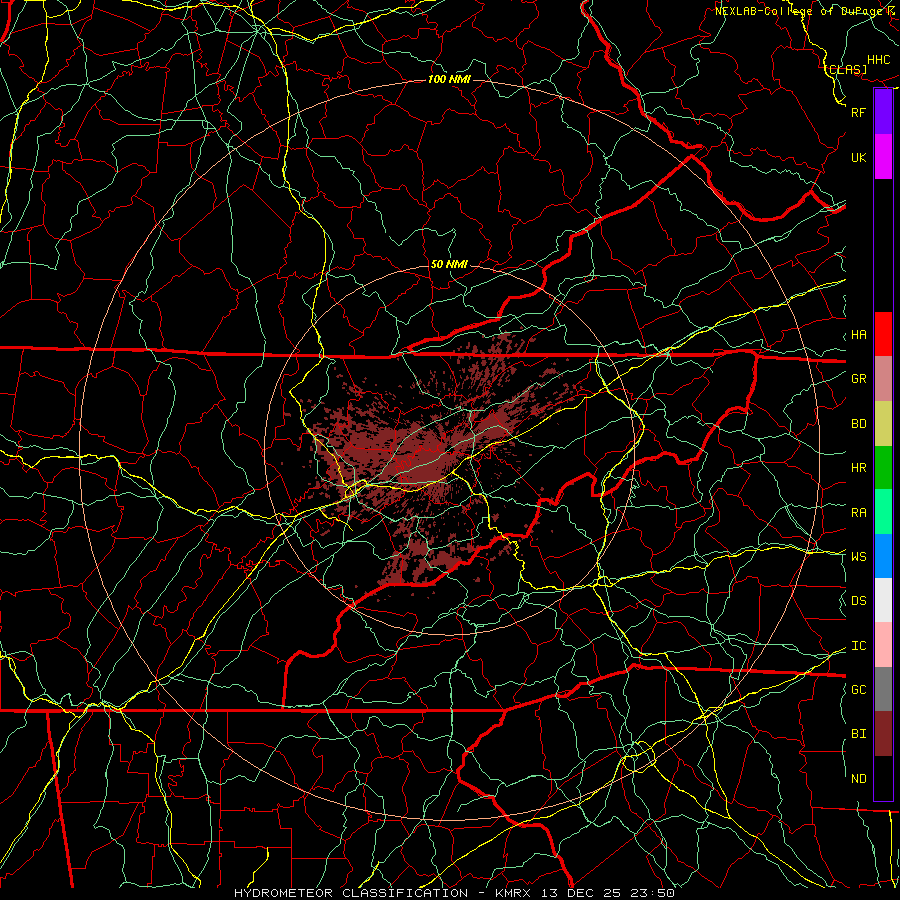Click the 'HHC' product label
This screenshot has height=900, width=900.
coord(879,60)
